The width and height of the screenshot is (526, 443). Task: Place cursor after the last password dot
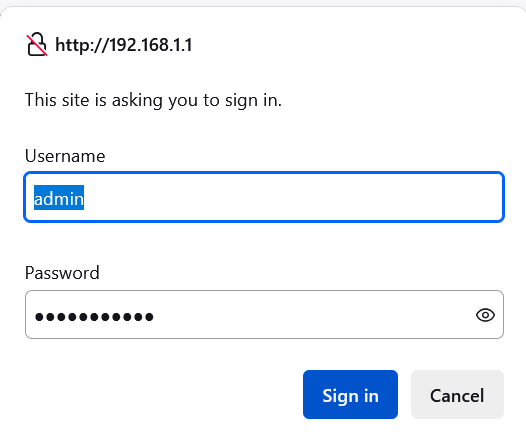[155, 317]
